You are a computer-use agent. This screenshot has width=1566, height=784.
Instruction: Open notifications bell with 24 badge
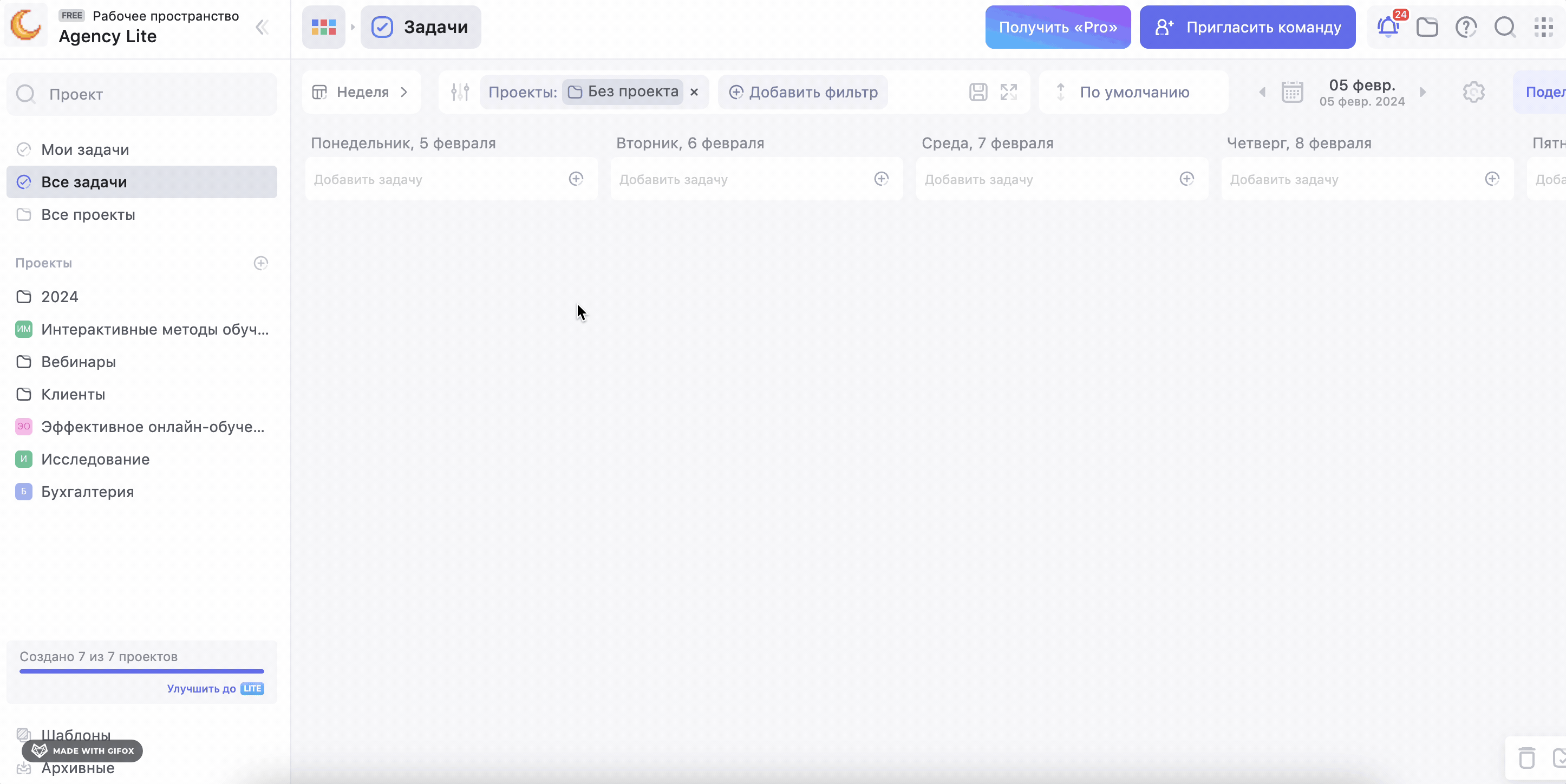tap(1388, 27)
